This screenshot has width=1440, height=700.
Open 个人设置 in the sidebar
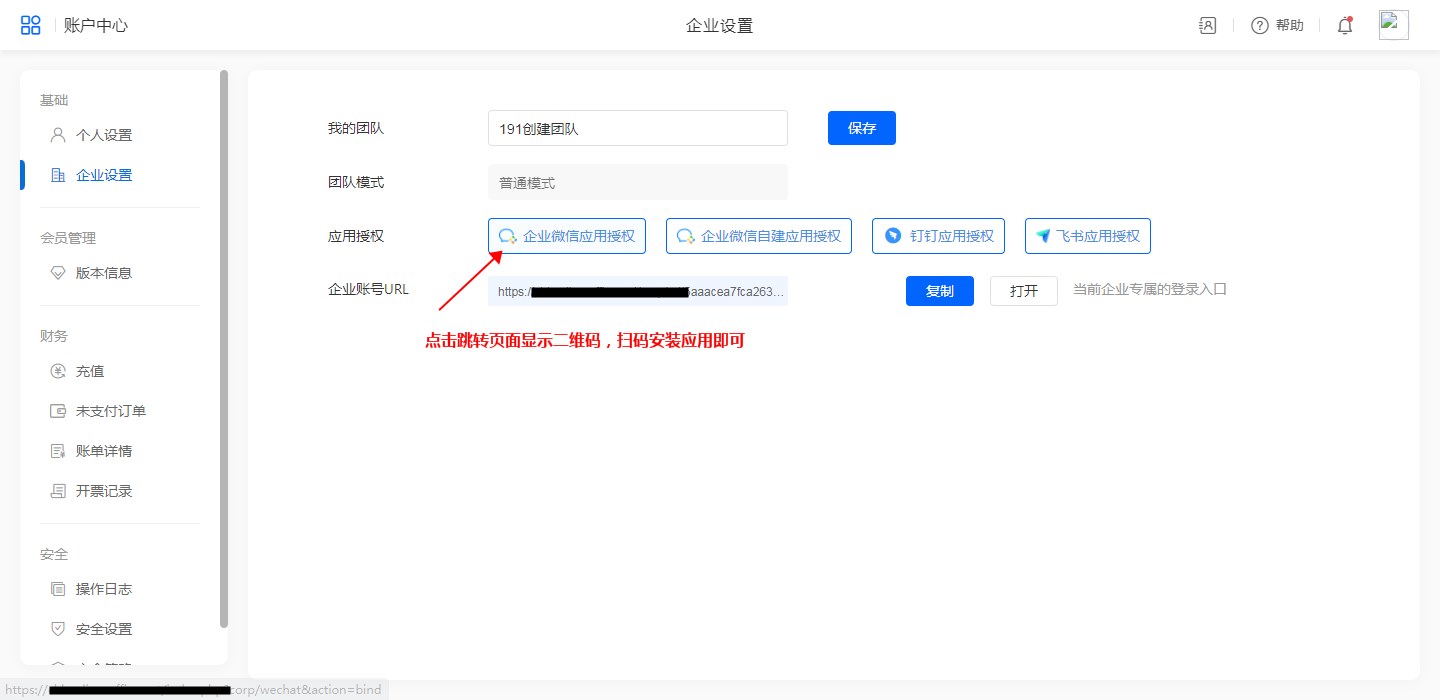(x=103, y=135)
